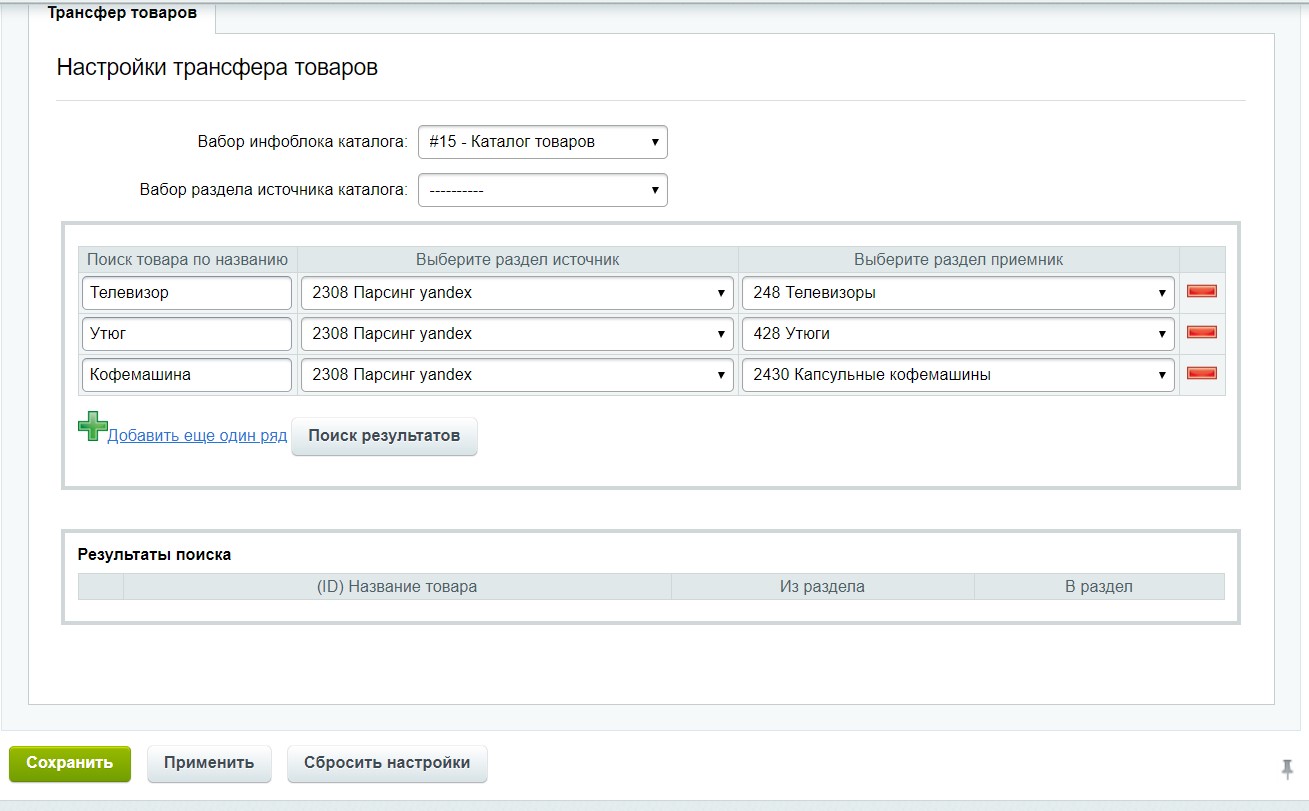
Task: Click the Вабор раздела источника каталога label
Action: (274, 190)
